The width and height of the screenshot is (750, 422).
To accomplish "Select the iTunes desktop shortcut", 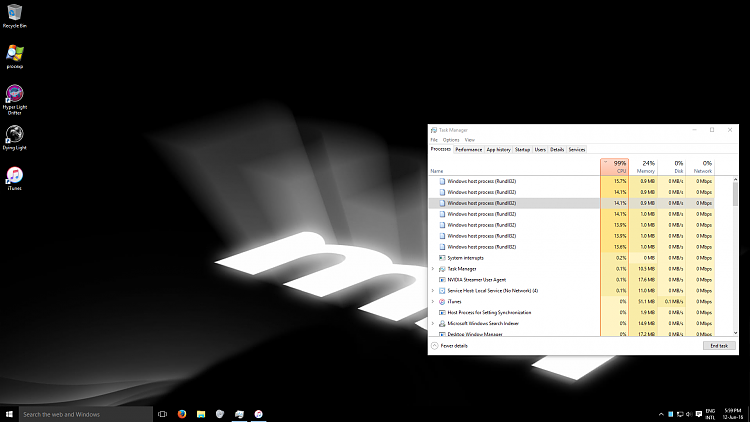I will [x=14, y=178].
